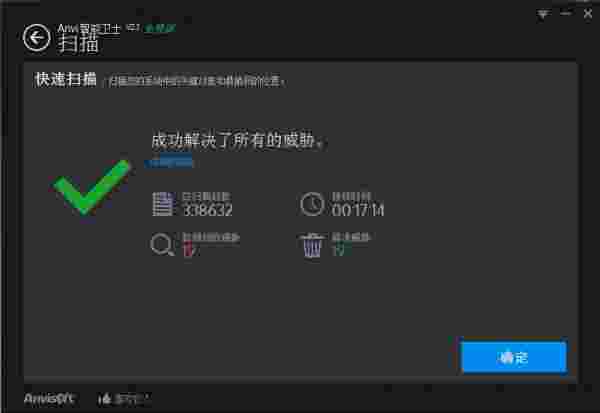600x413 pixels.
Task: Confirm with the blue 确定 button
Action: point(514,357)
